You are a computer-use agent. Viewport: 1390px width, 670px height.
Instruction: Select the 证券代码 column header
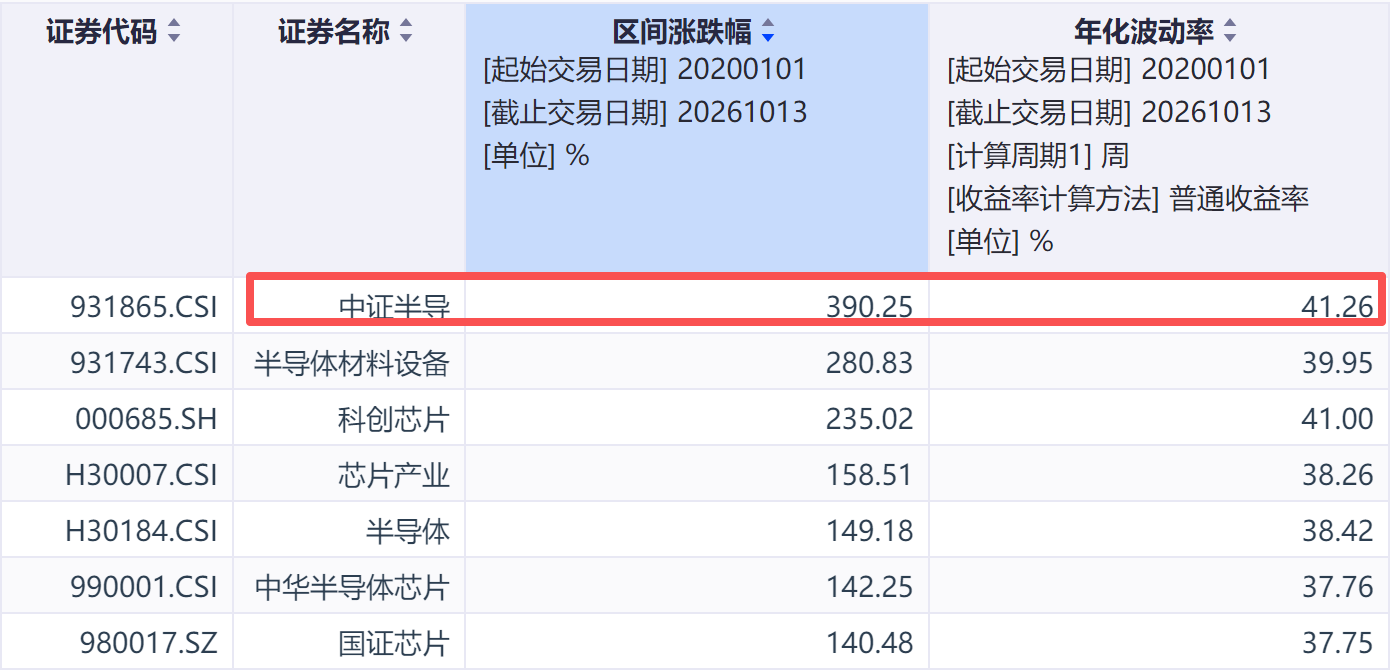(x=102, y=32)
